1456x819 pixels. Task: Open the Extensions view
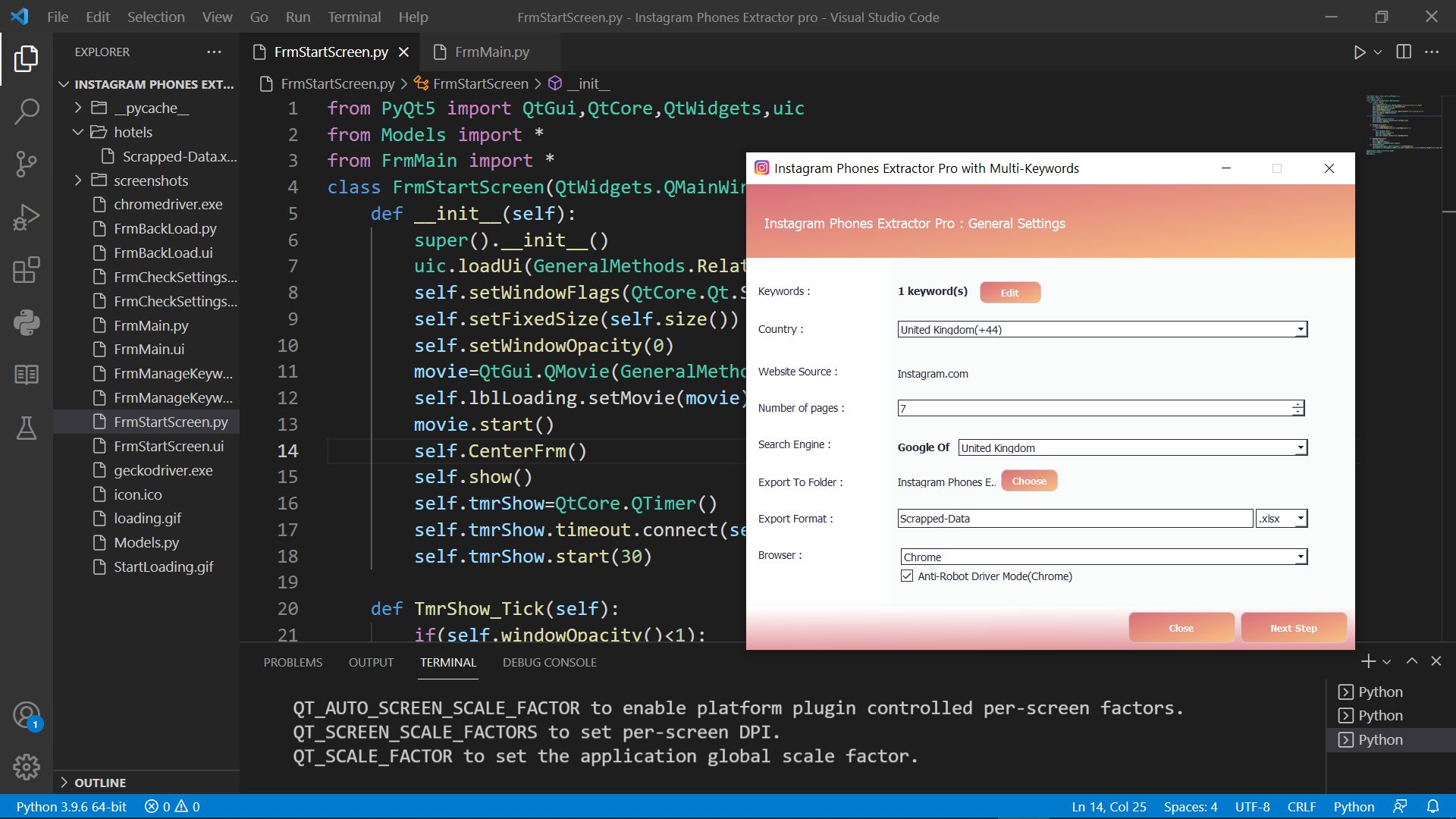click(27, 270)
